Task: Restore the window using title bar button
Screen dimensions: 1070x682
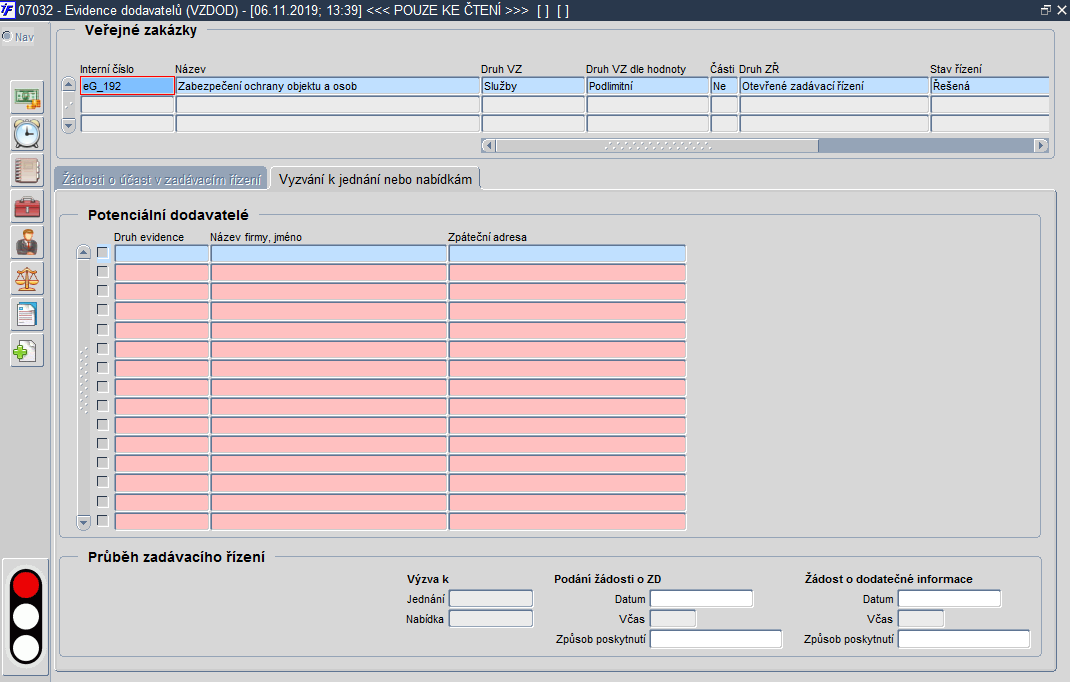Action: tap(1045, 10)
